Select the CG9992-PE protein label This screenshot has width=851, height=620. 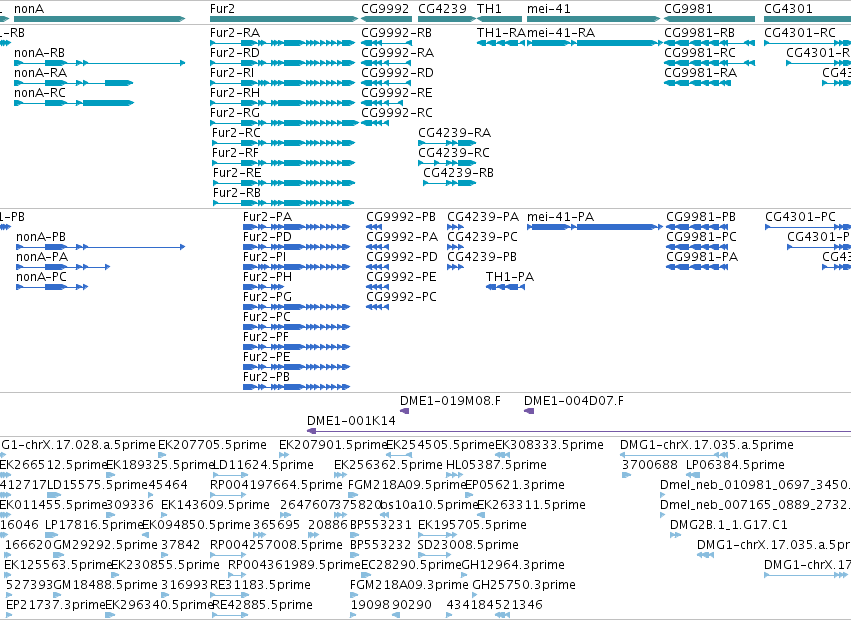(x=401, y=277)
